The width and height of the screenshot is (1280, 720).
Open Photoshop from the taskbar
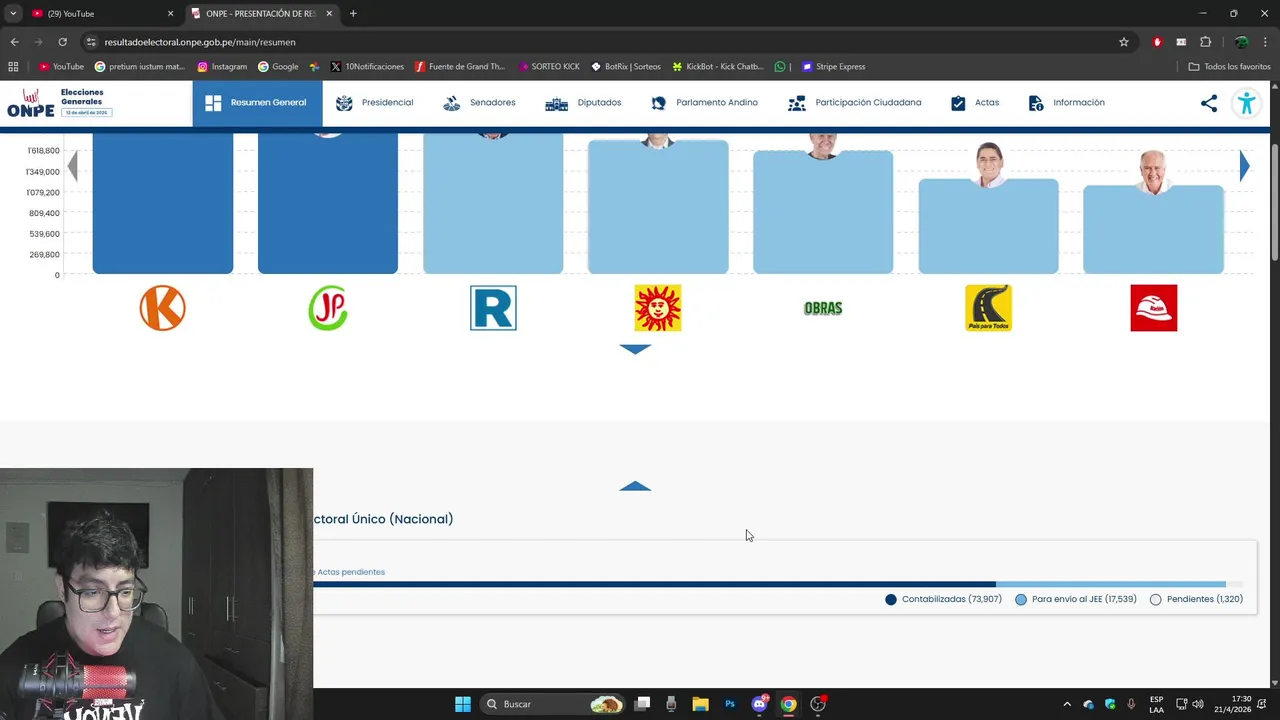click(x=730, y=704)
